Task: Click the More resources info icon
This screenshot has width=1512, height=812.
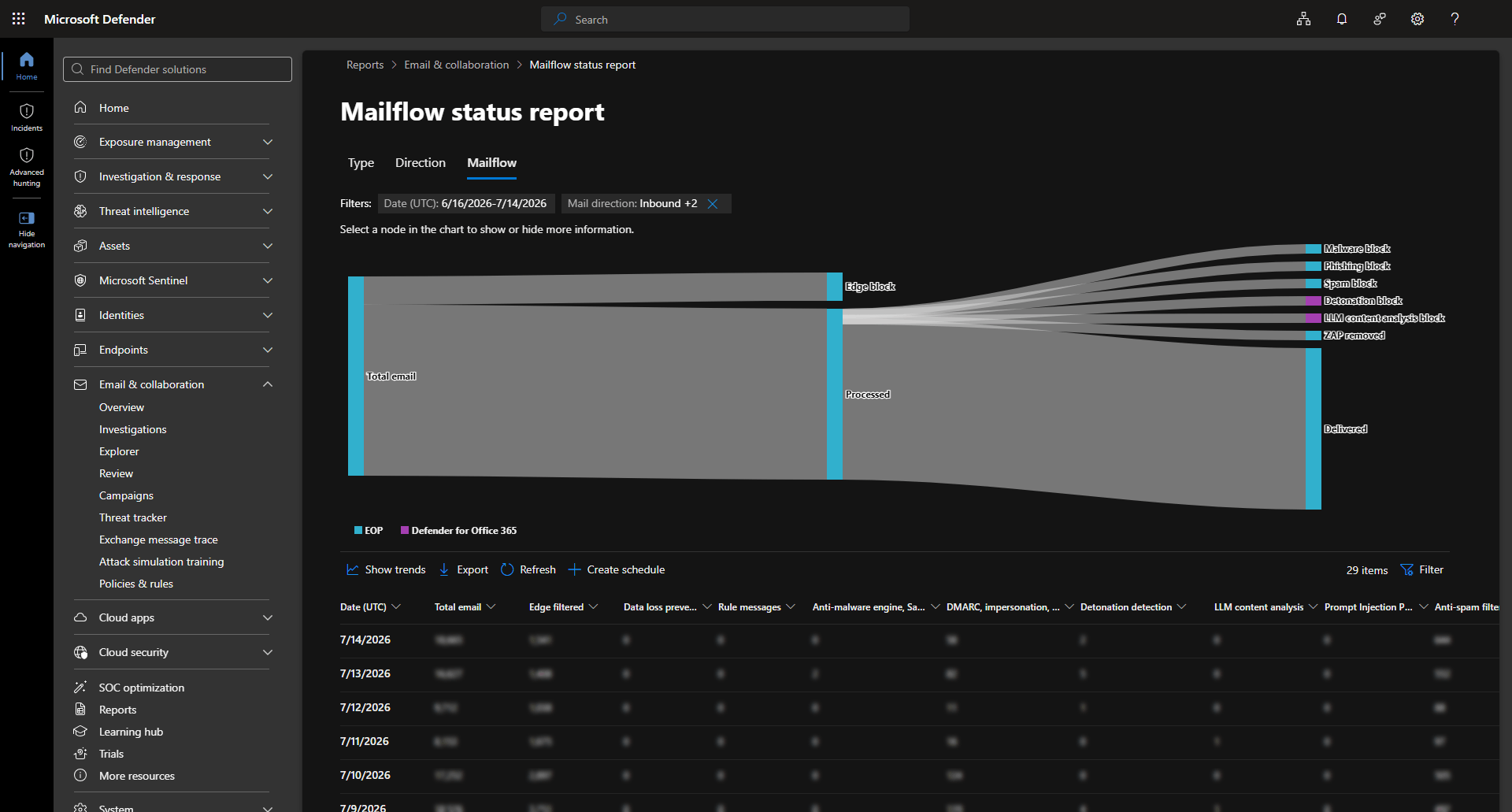Action: coord(80,776)
